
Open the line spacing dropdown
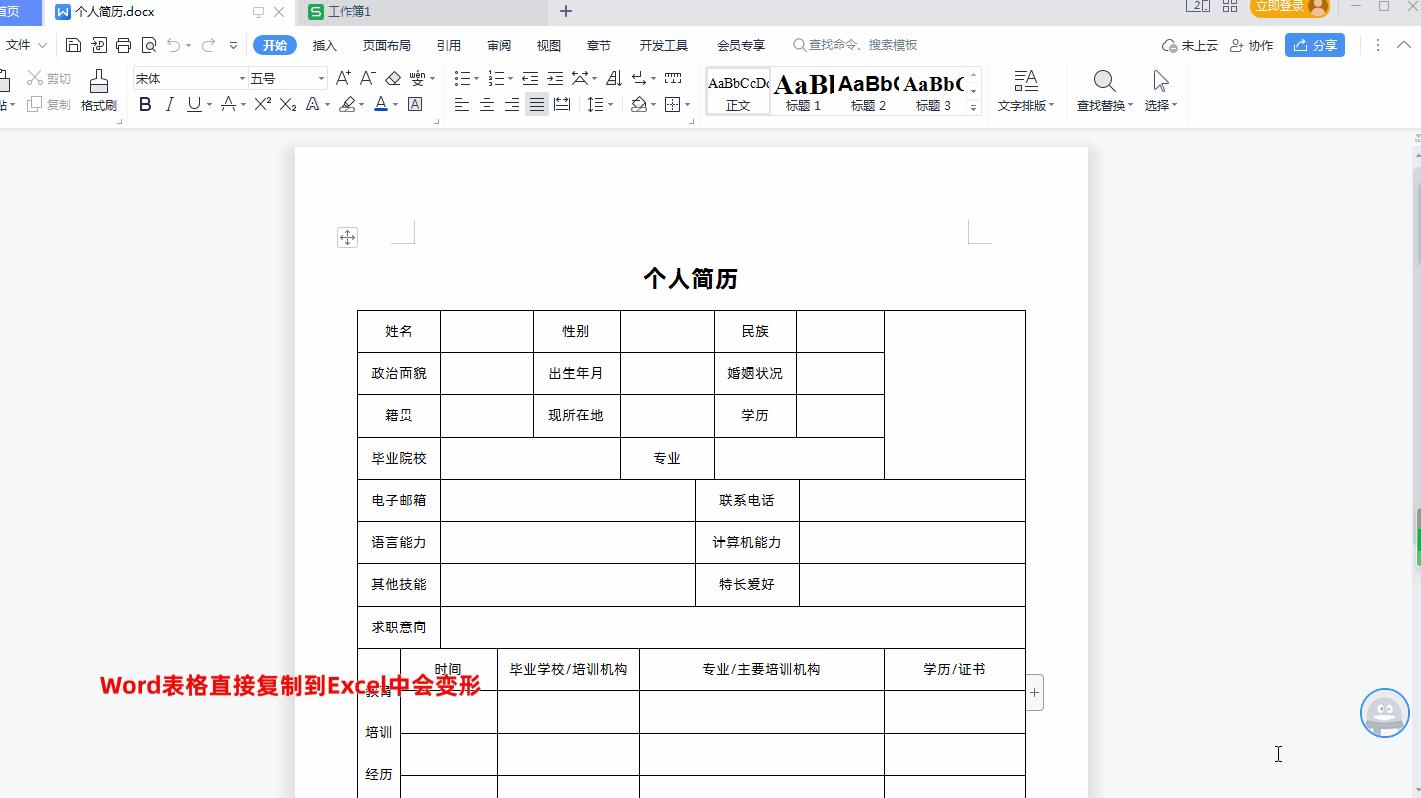tap(597, 103)
